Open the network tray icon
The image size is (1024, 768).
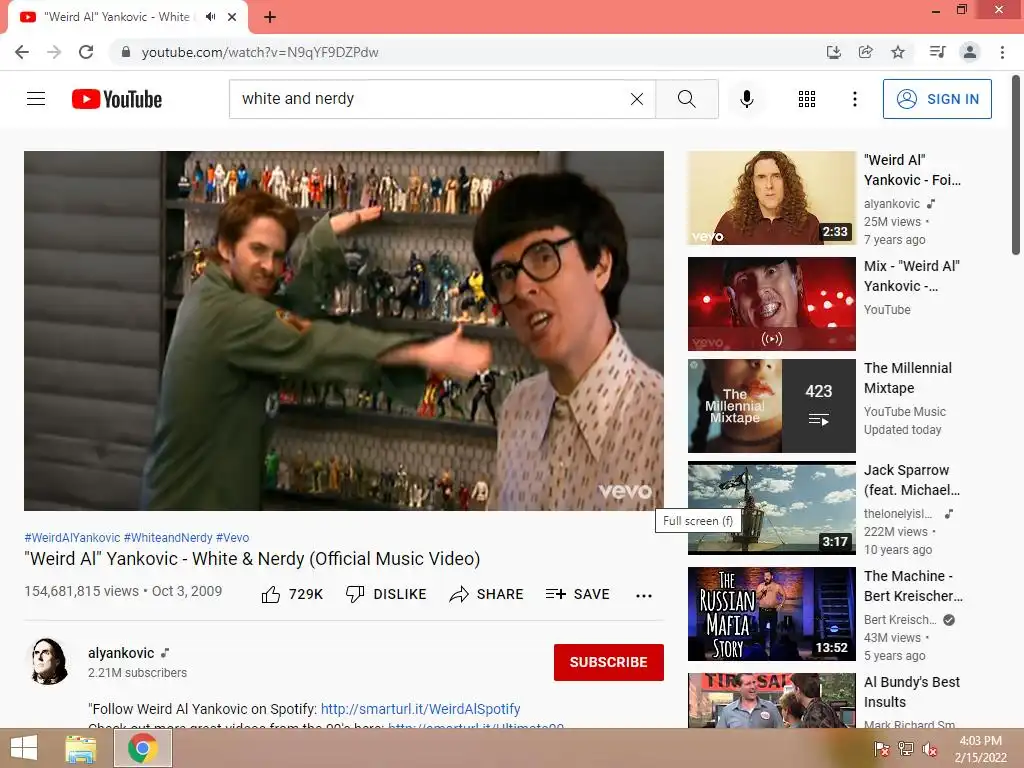tap(906, 749)
